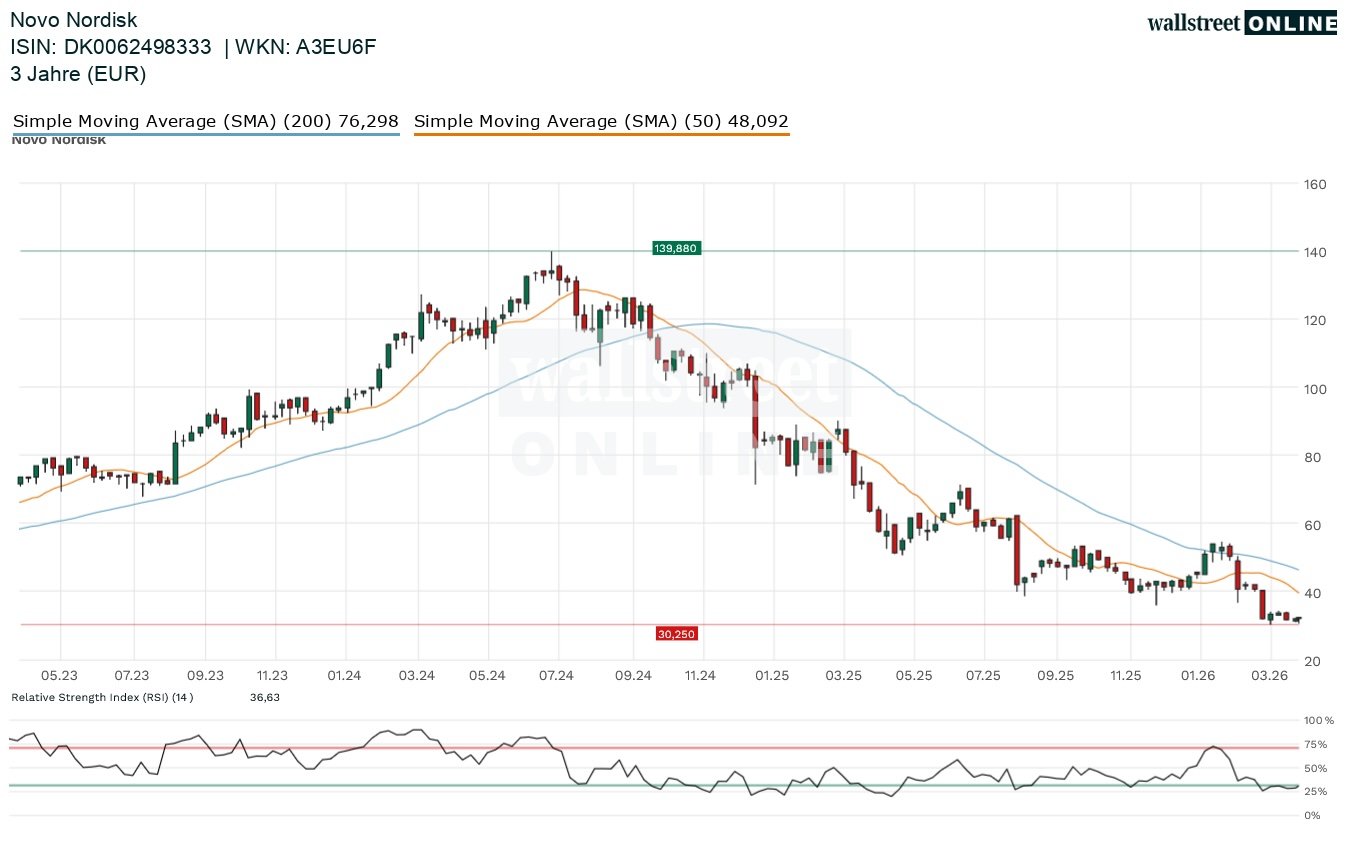
Task: Click the orange line under SMA (50) legend
Action: pos(601,134)
